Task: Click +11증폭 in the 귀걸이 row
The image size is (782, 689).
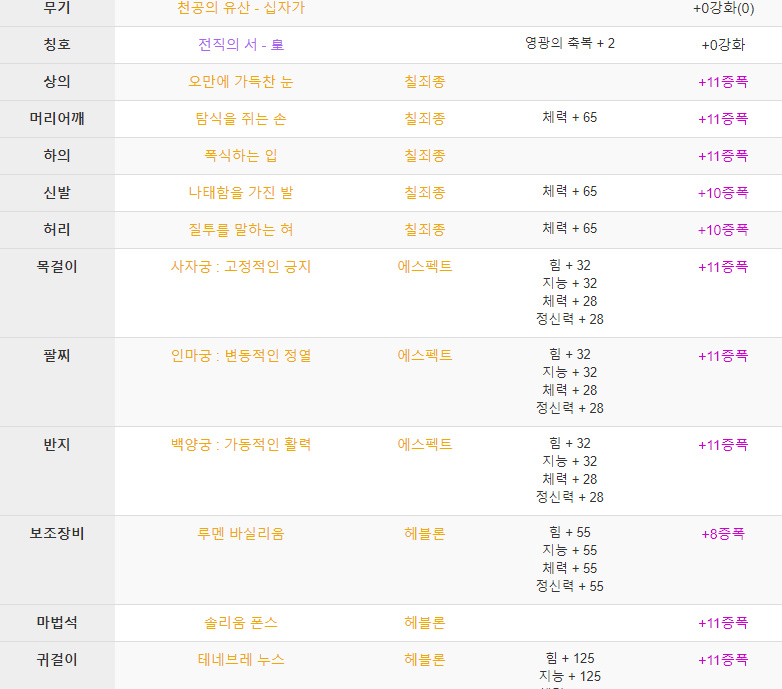Action: coord(723,660)
